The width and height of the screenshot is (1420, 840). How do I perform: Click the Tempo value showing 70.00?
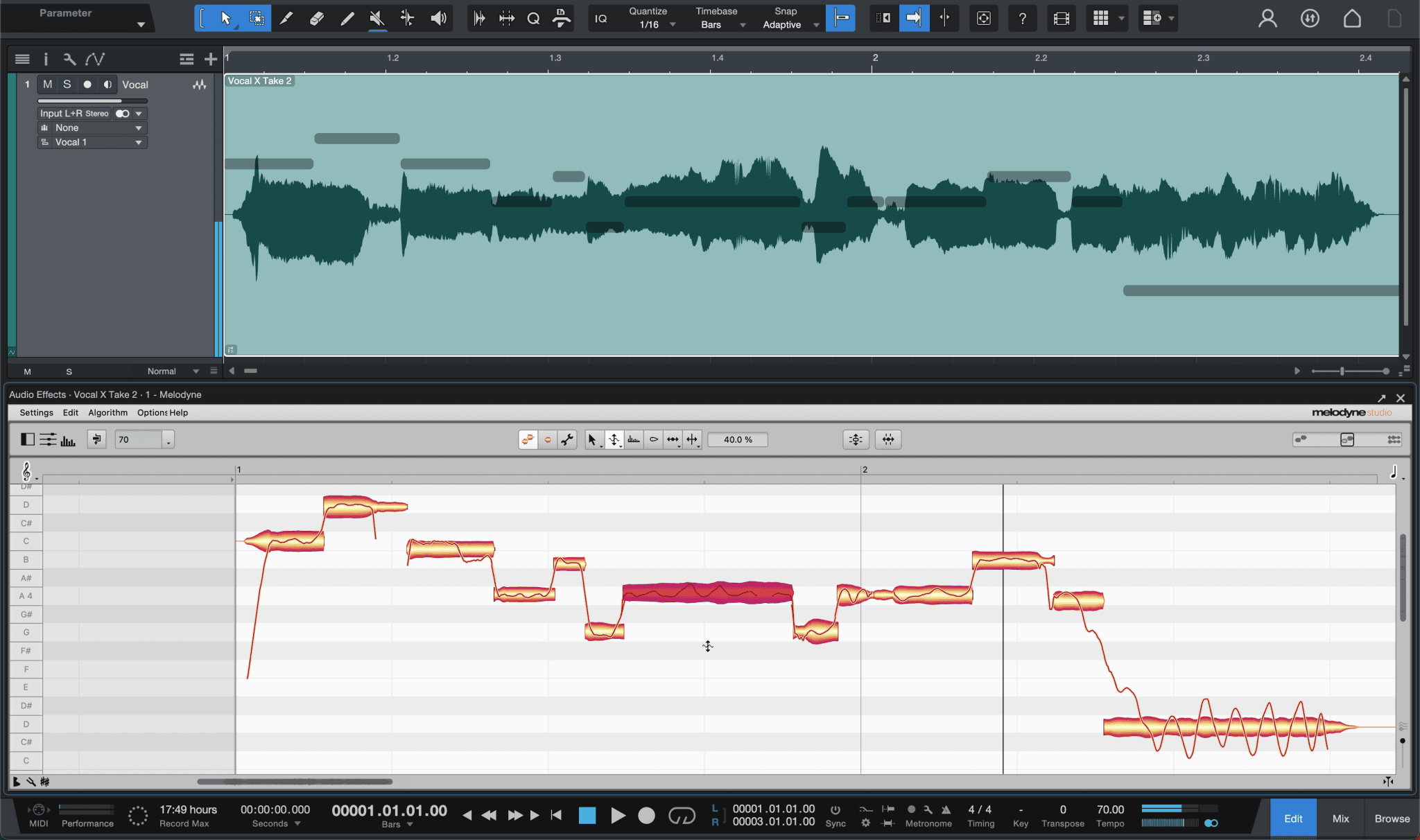click(1110, 809)
